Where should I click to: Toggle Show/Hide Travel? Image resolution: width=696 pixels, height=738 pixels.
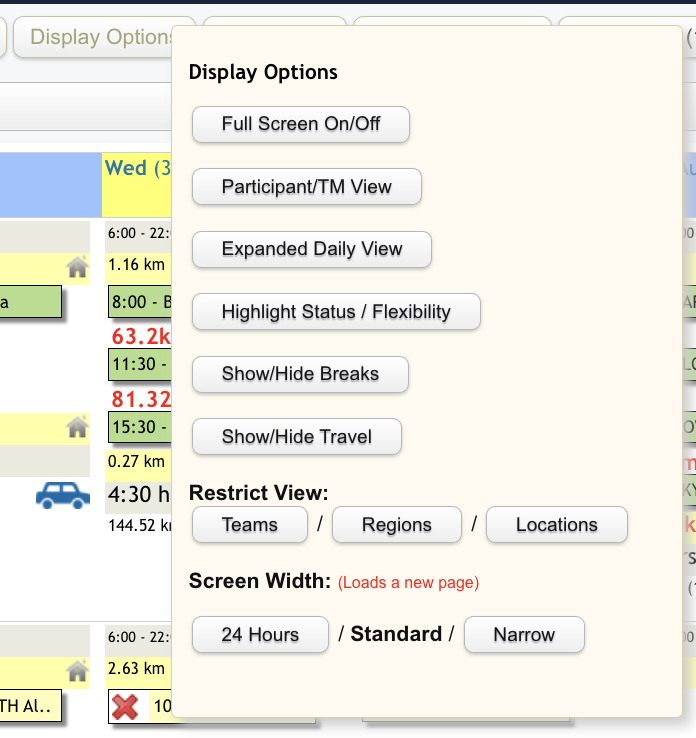(x=296, y=437)
